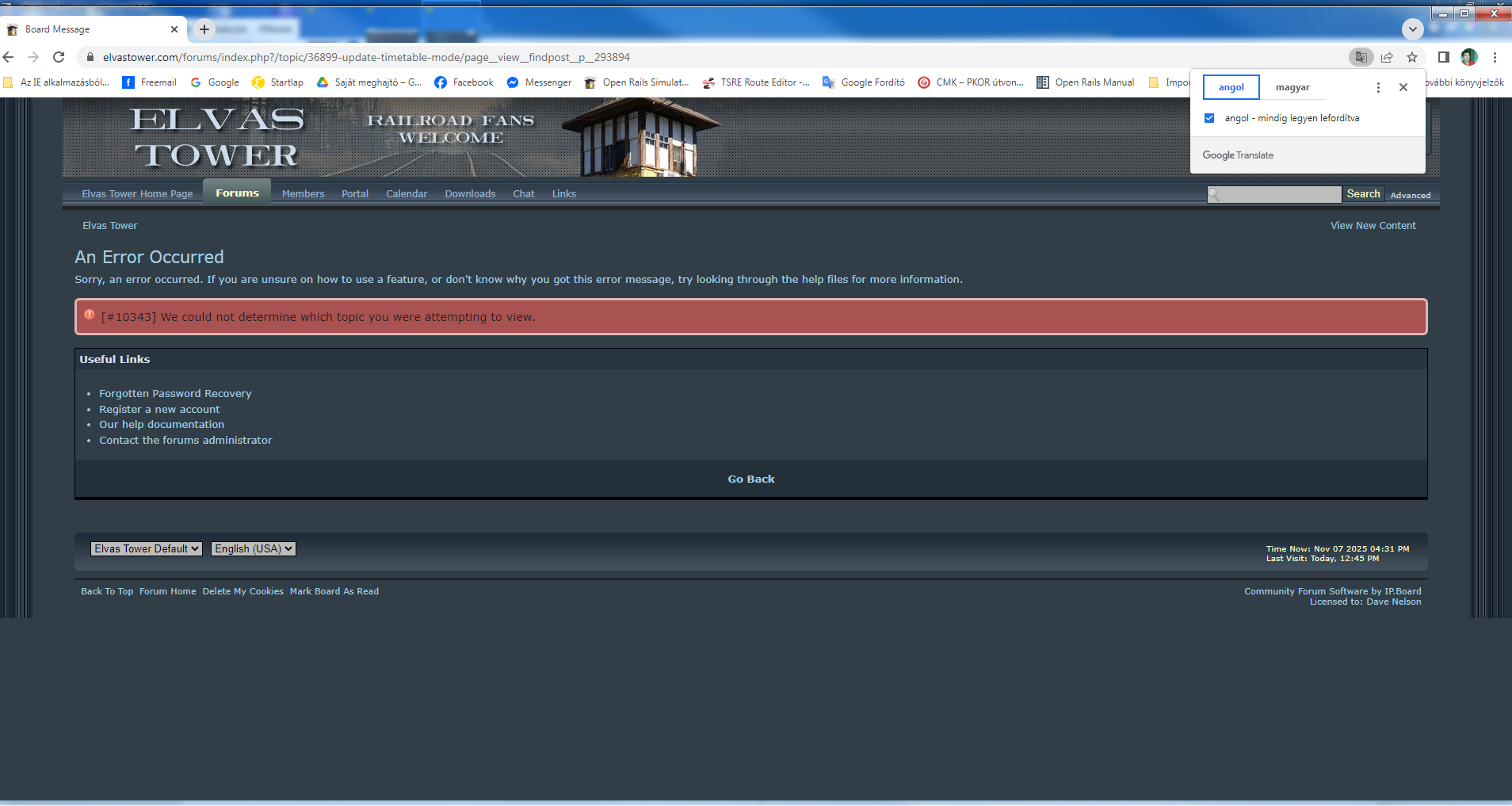Screen dimensions: 1512x806
Task: Open Forgotten Password Recovery link
Action: pyautogui.click(x=175, y=394)
